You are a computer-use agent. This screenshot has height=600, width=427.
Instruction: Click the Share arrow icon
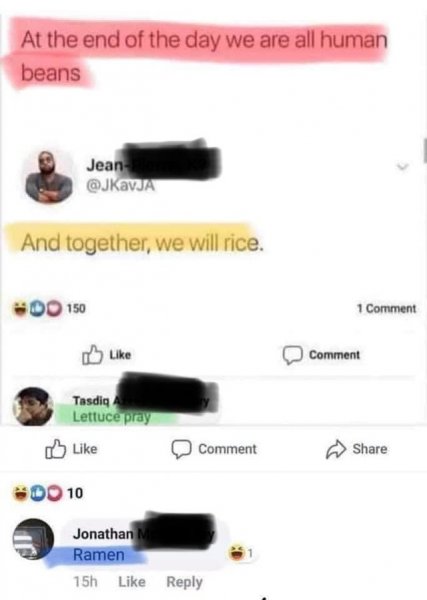click(x=336, y=449)
